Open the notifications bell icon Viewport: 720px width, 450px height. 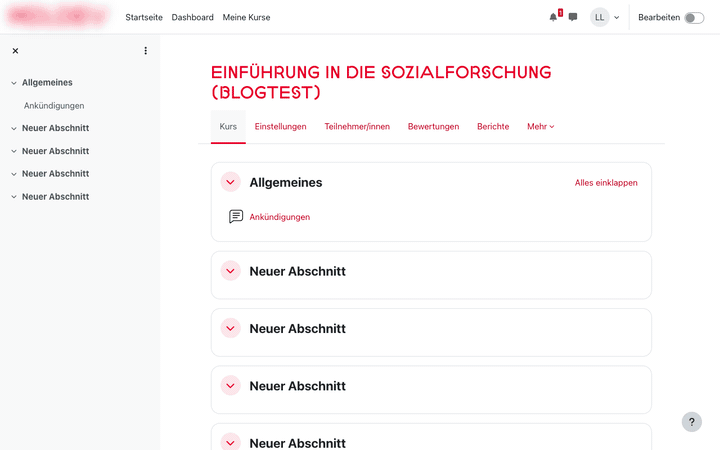pyautogui.click(x=553, y=17)
